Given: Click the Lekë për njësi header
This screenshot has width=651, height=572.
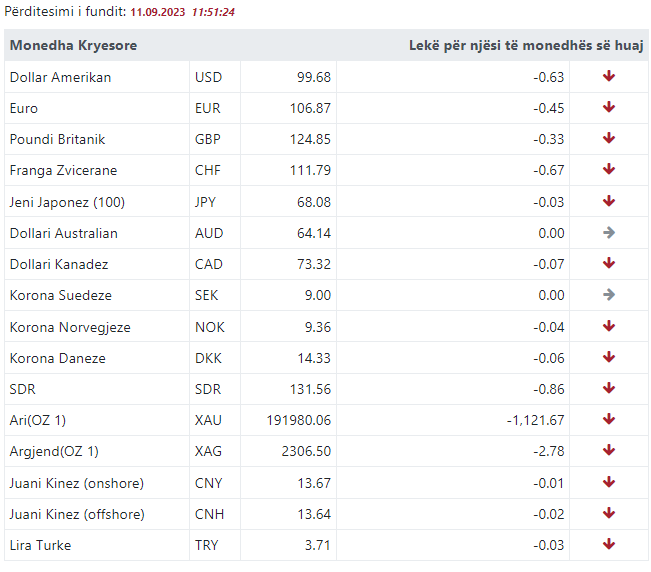Looking at the screenshot, I should click(x=526, y=46).
